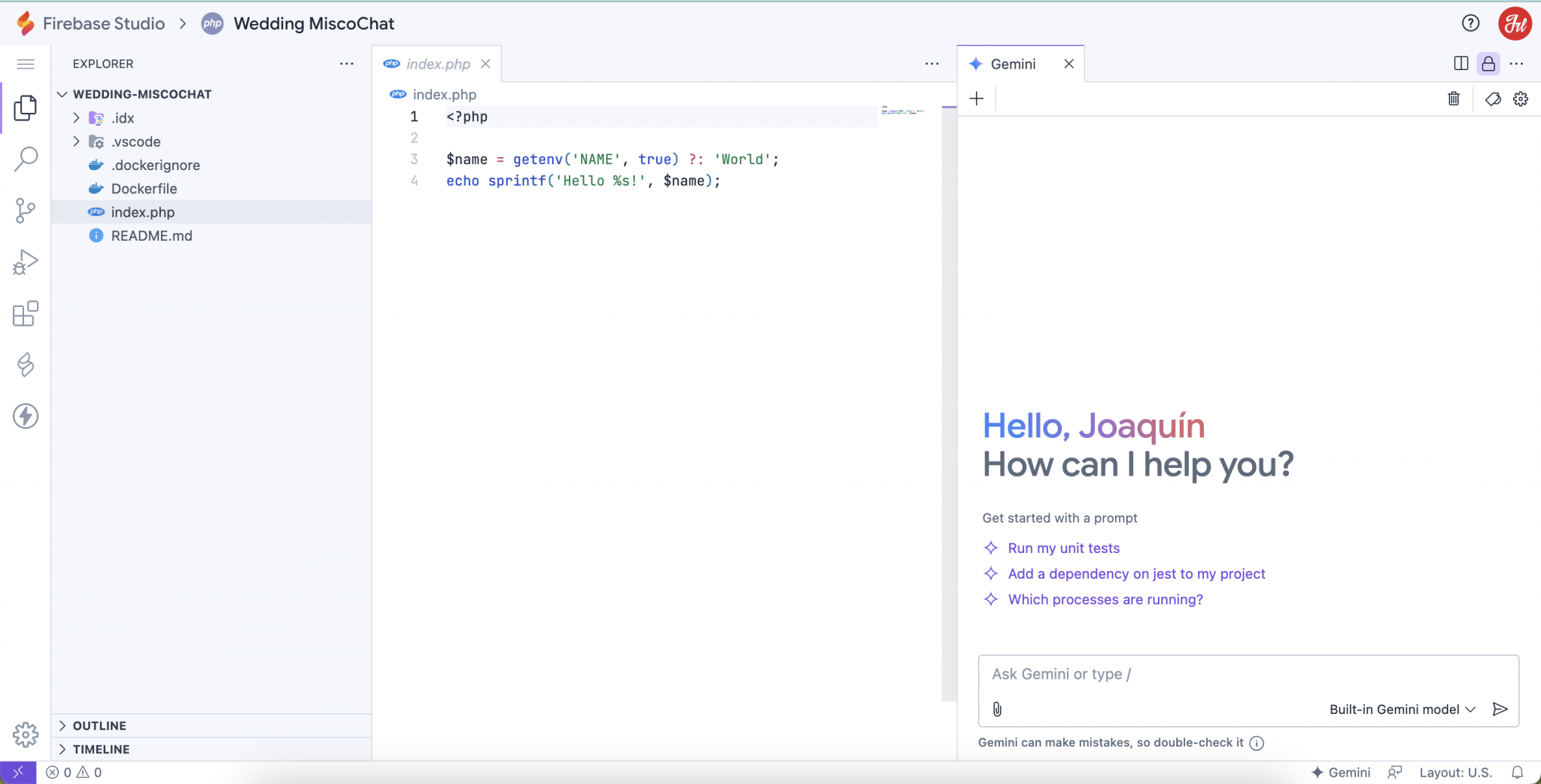Collapse the WEDDING-MISCOCHAT folder
The image size is (1541, 784).
pos(62,93)
